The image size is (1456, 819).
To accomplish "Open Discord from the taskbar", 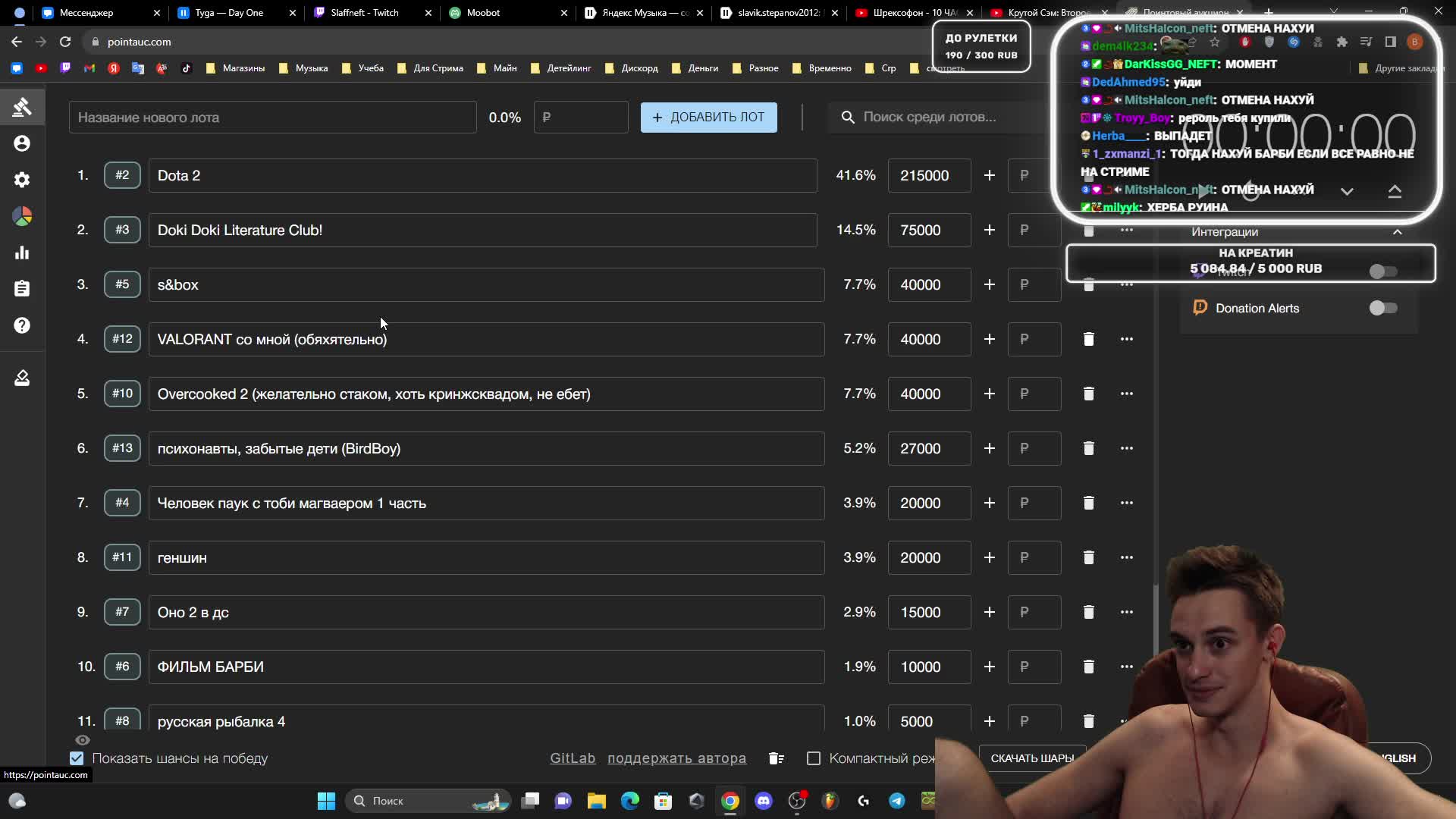I will (x=763, y=801).
